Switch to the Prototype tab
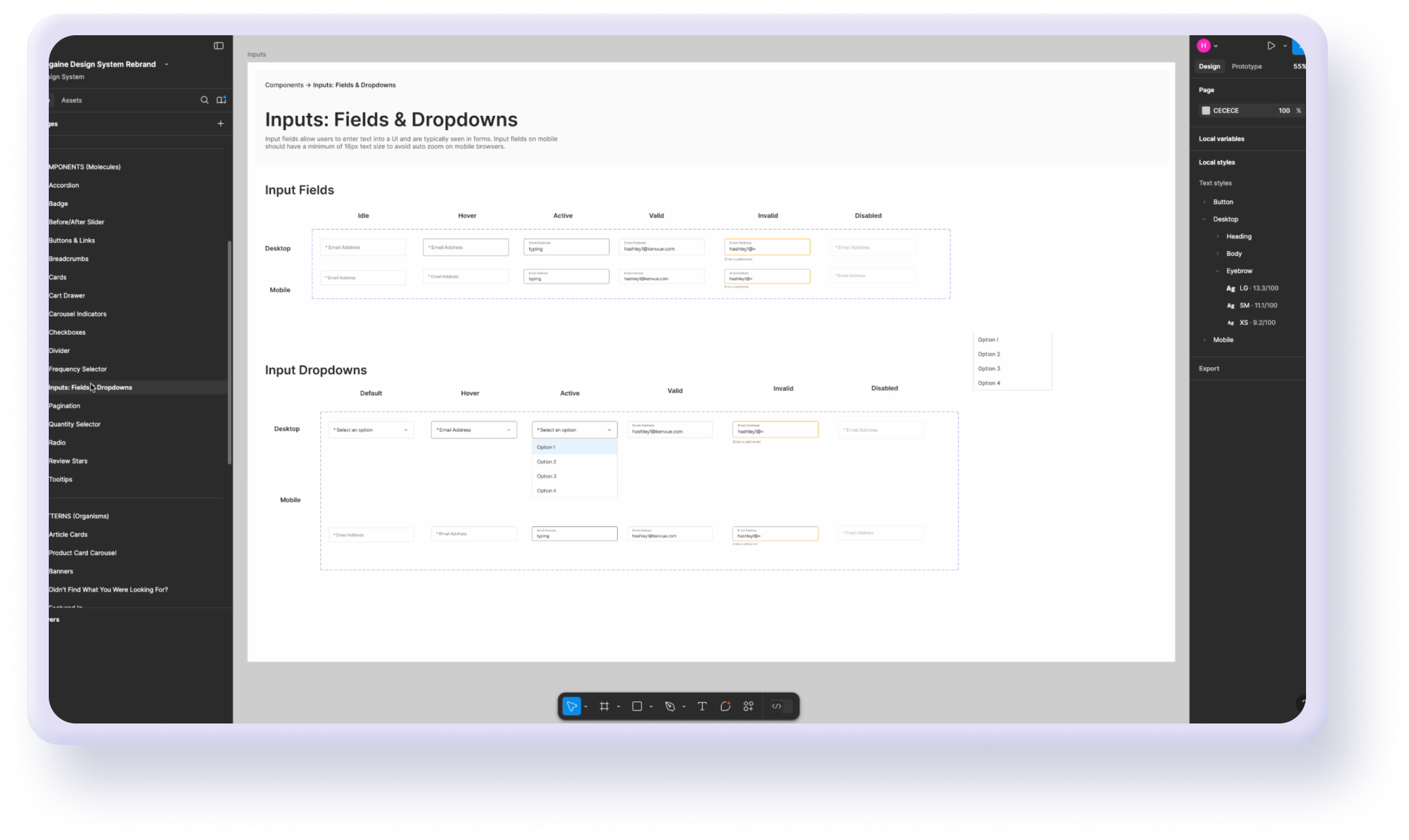This screenshot has width=1409, height=840. pyautogui.click(x=1246, y=66)
